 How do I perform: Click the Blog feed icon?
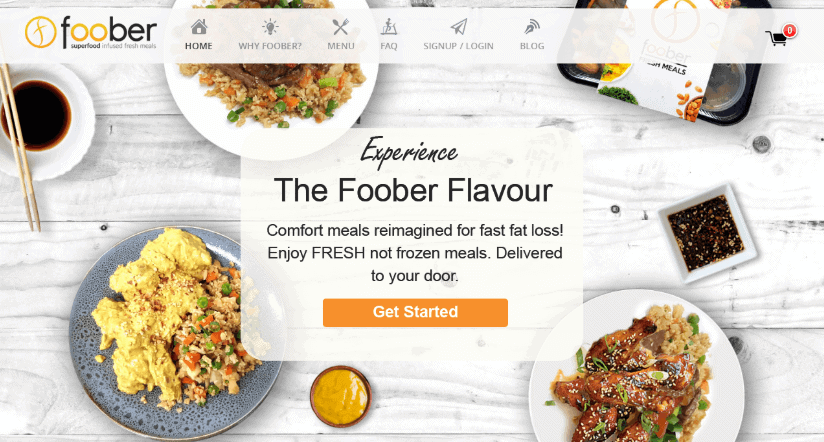[x=532, y=27]
